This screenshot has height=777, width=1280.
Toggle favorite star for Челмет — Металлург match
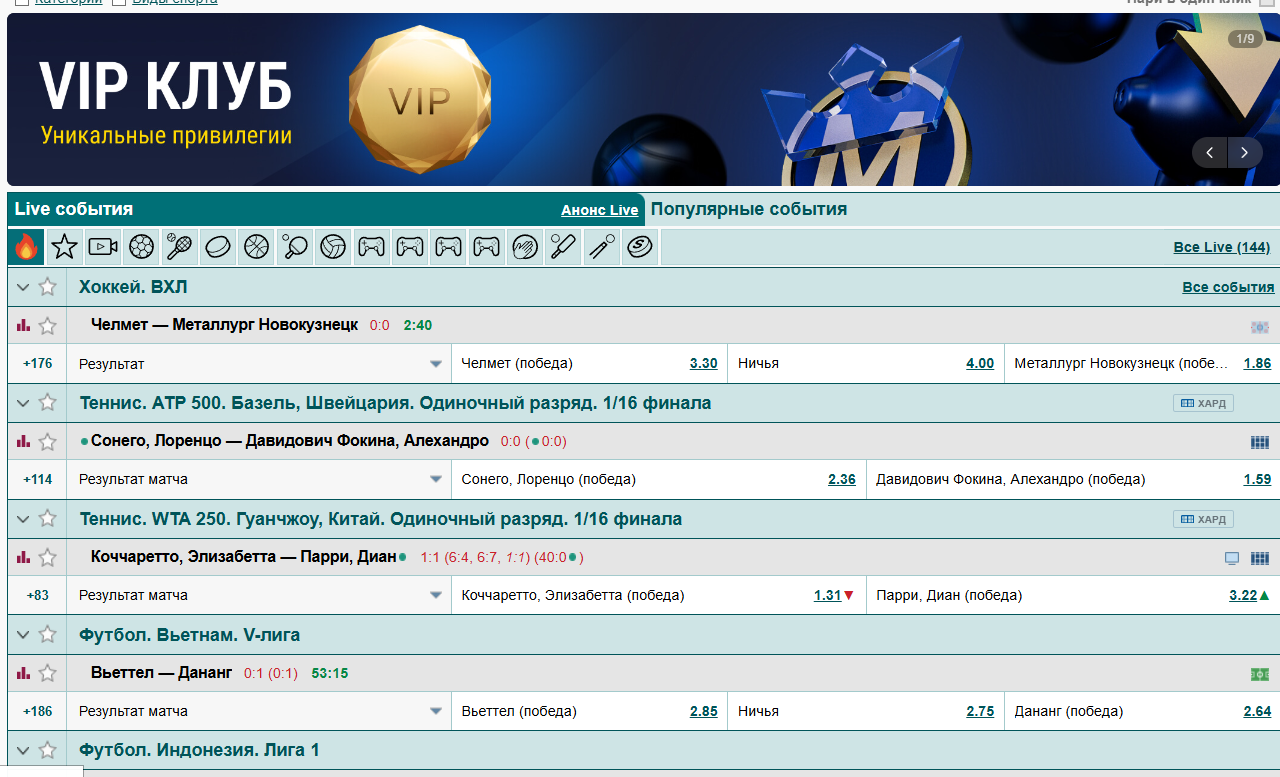(47, 325)
